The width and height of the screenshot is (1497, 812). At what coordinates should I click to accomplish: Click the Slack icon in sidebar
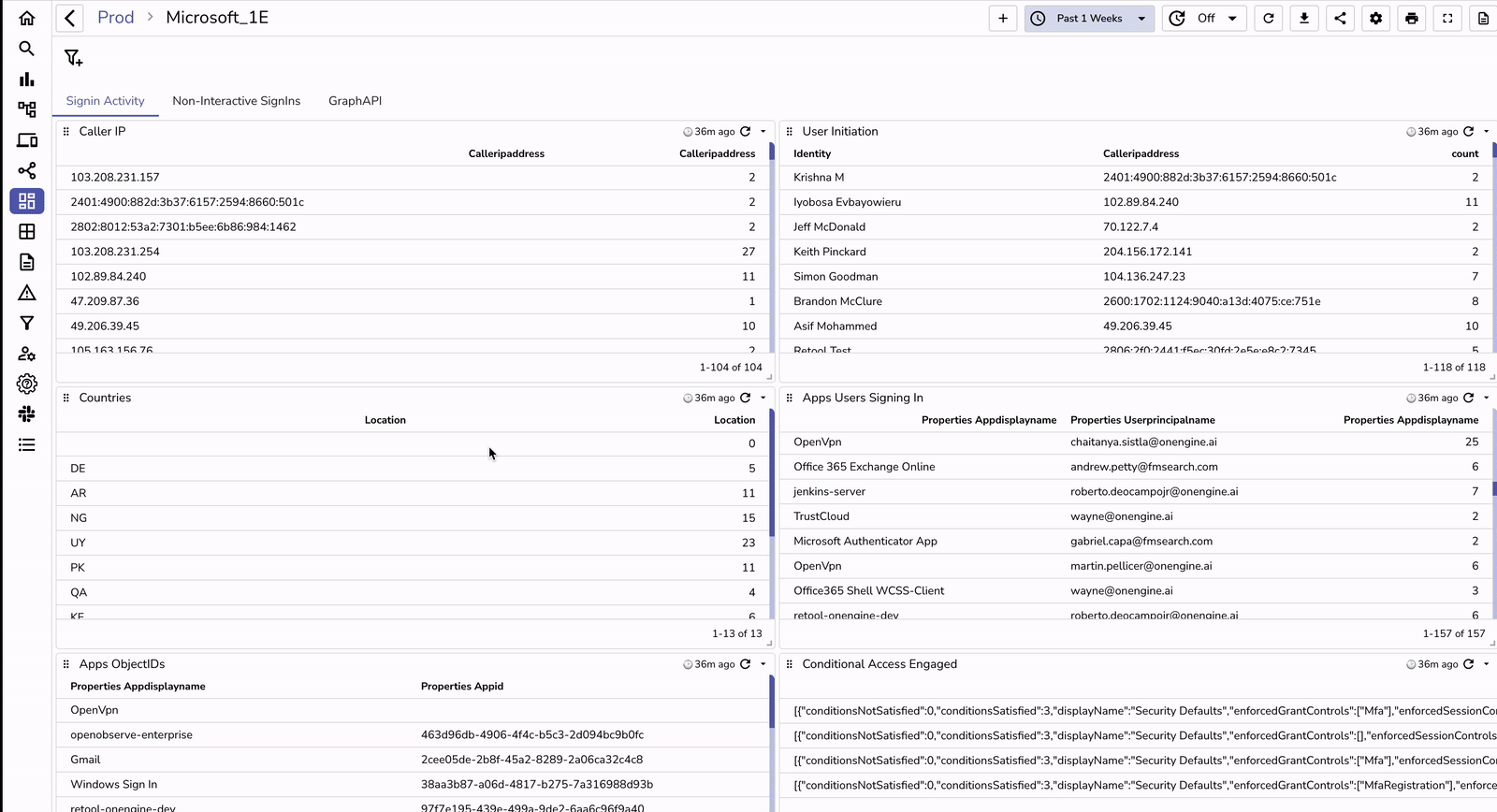pos(27,413)
